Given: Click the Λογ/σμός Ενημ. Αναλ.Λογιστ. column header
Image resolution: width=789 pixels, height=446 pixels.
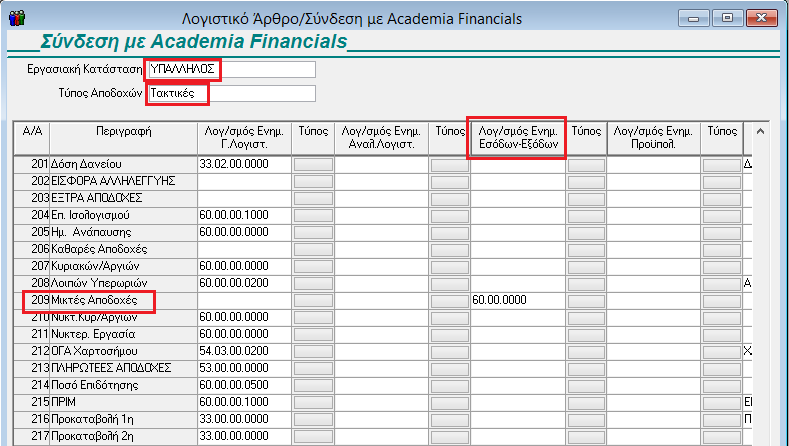Looking at the screenshot, I should pos(382,138).
